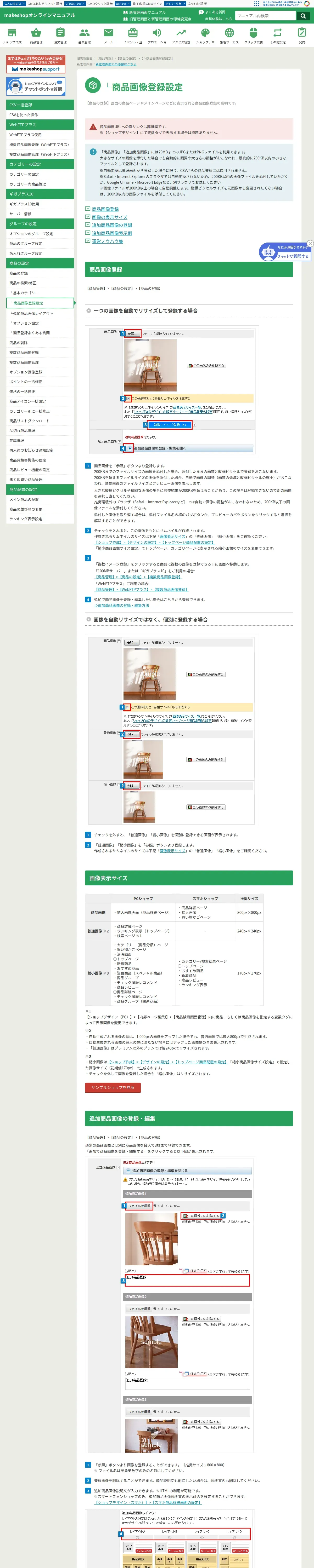This screenshot has width=314, height=1568.
Task: Open the ショップデザイン palette icon
Action: point(205,33)
